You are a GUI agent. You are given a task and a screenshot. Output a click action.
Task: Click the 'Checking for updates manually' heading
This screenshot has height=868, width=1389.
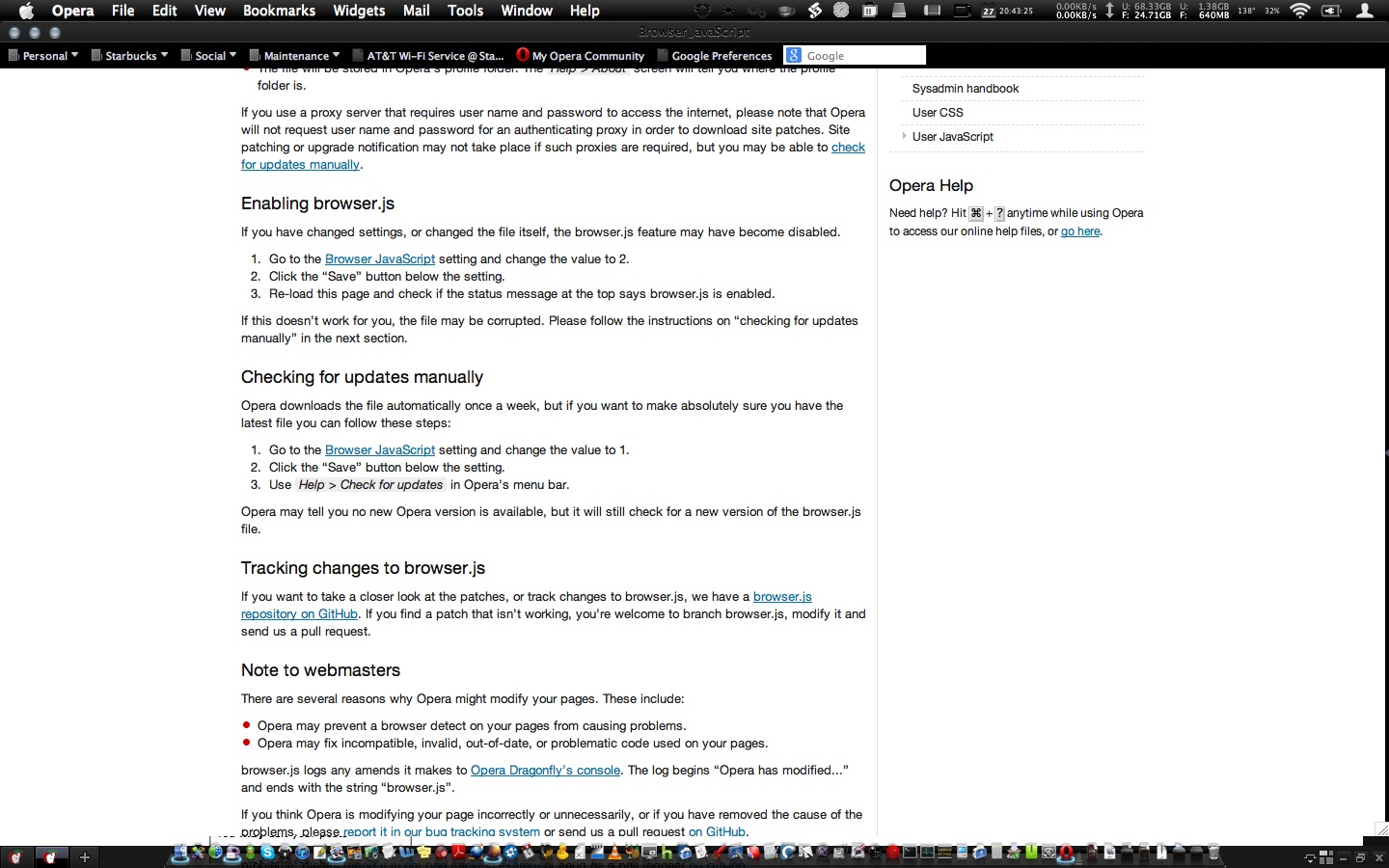362,377
